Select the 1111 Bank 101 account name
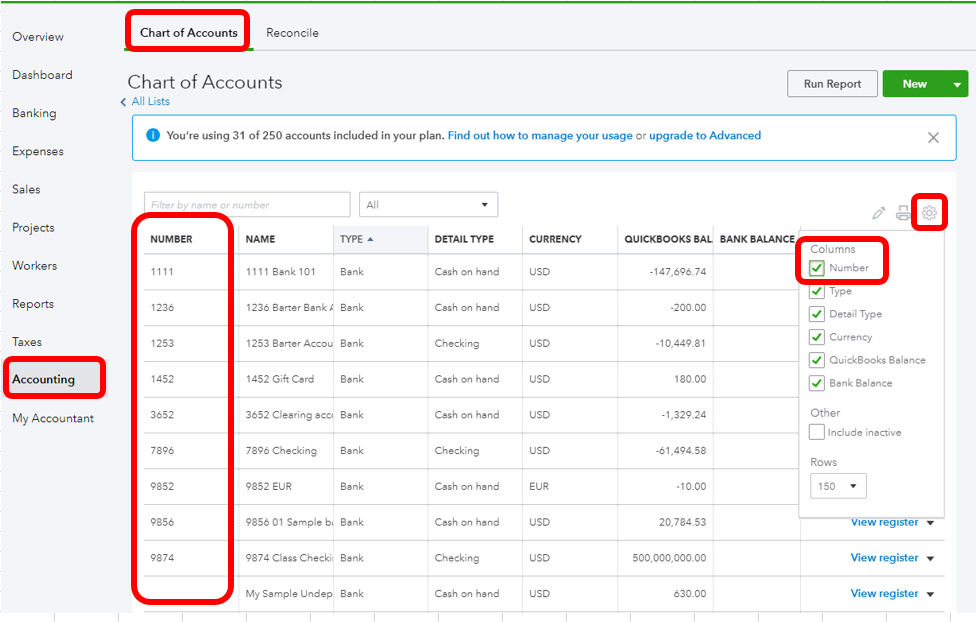The width and height of the screenshot is (976, 622). coord(281,272)
